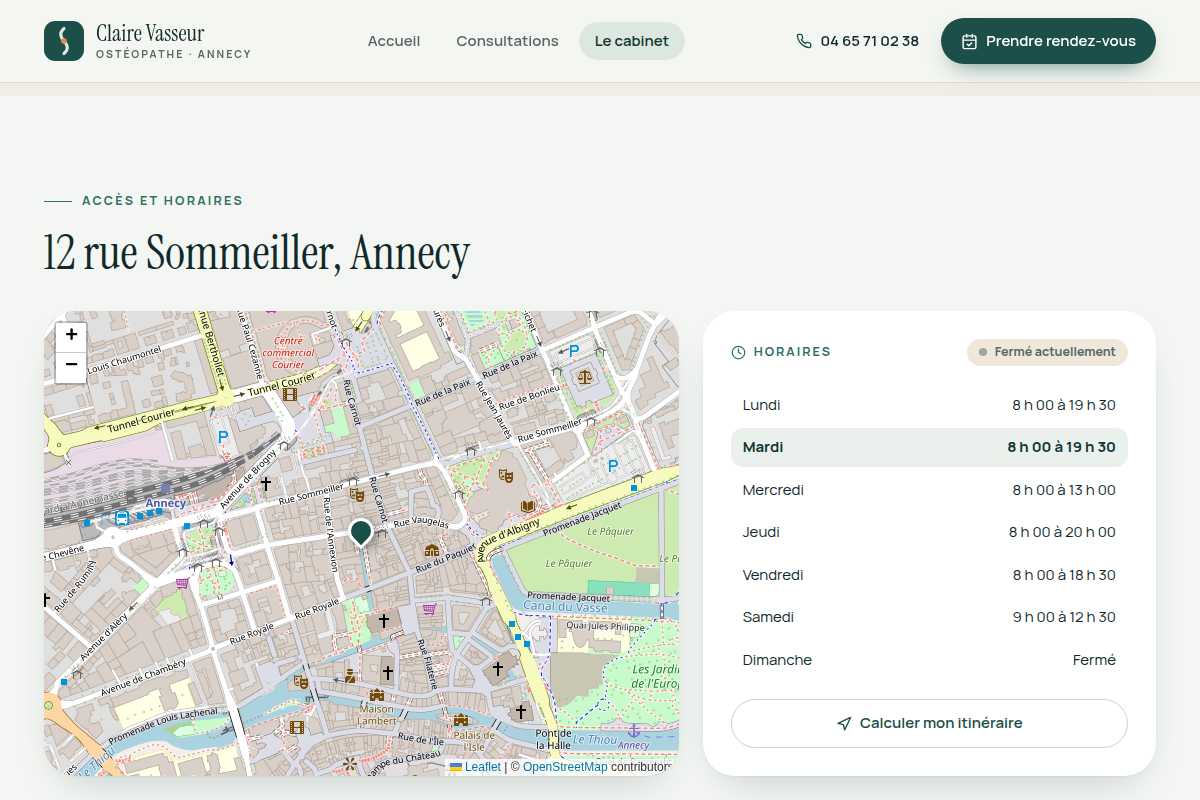Open the Leaflet attribution link
Viewport: 1200px width, 800px height.
pos(475,767)
